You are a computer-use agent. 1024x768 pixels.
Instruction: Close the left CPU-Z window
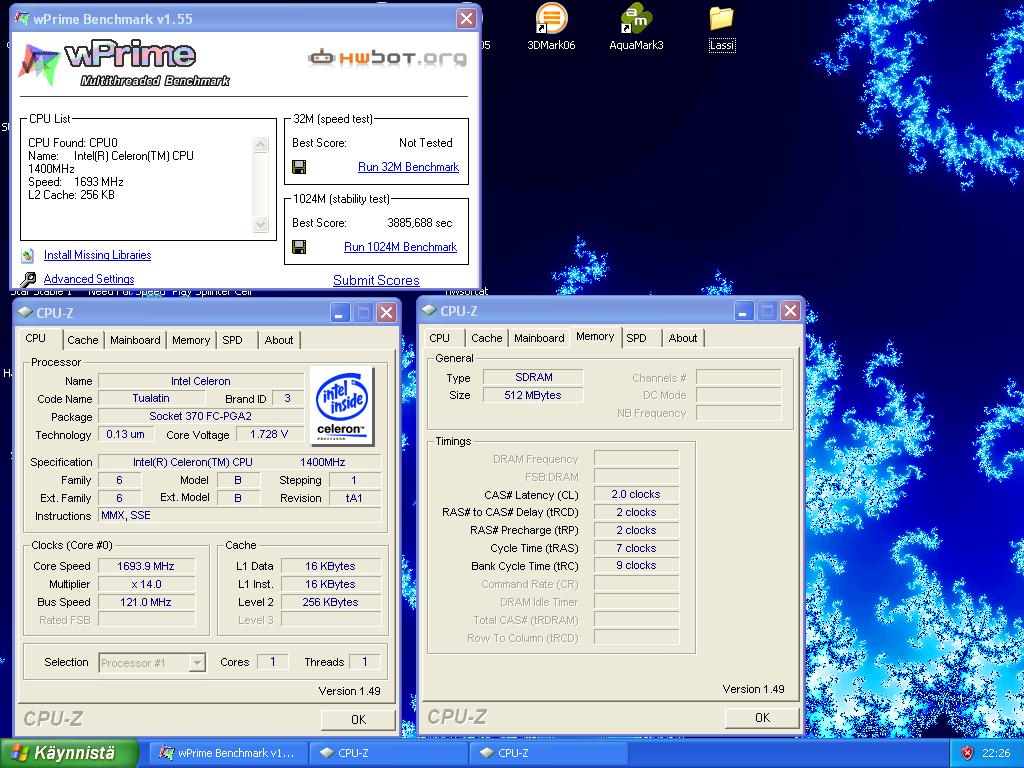(x=387, y=312)
